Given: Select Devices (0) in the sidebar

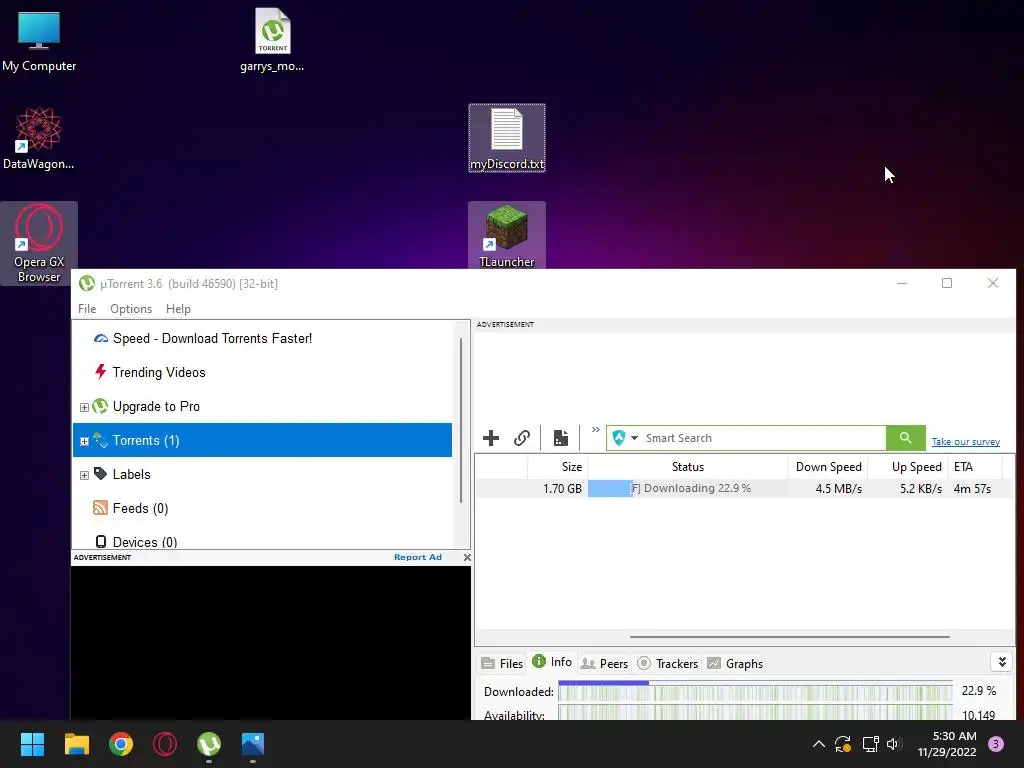Looking at the screenshot, I should click(145, 542).
